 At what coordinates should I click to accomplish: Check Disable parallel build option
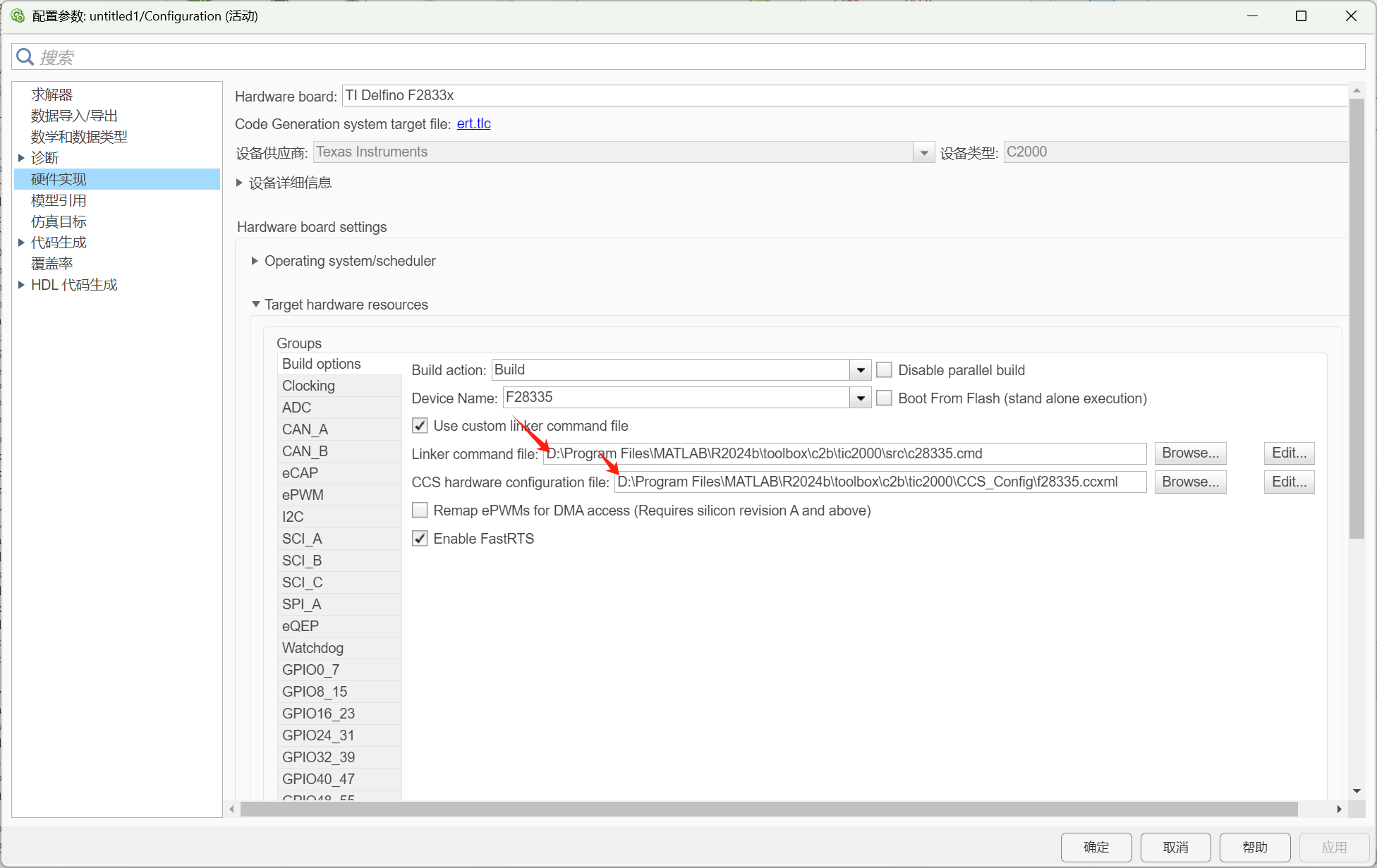point(884,370)
